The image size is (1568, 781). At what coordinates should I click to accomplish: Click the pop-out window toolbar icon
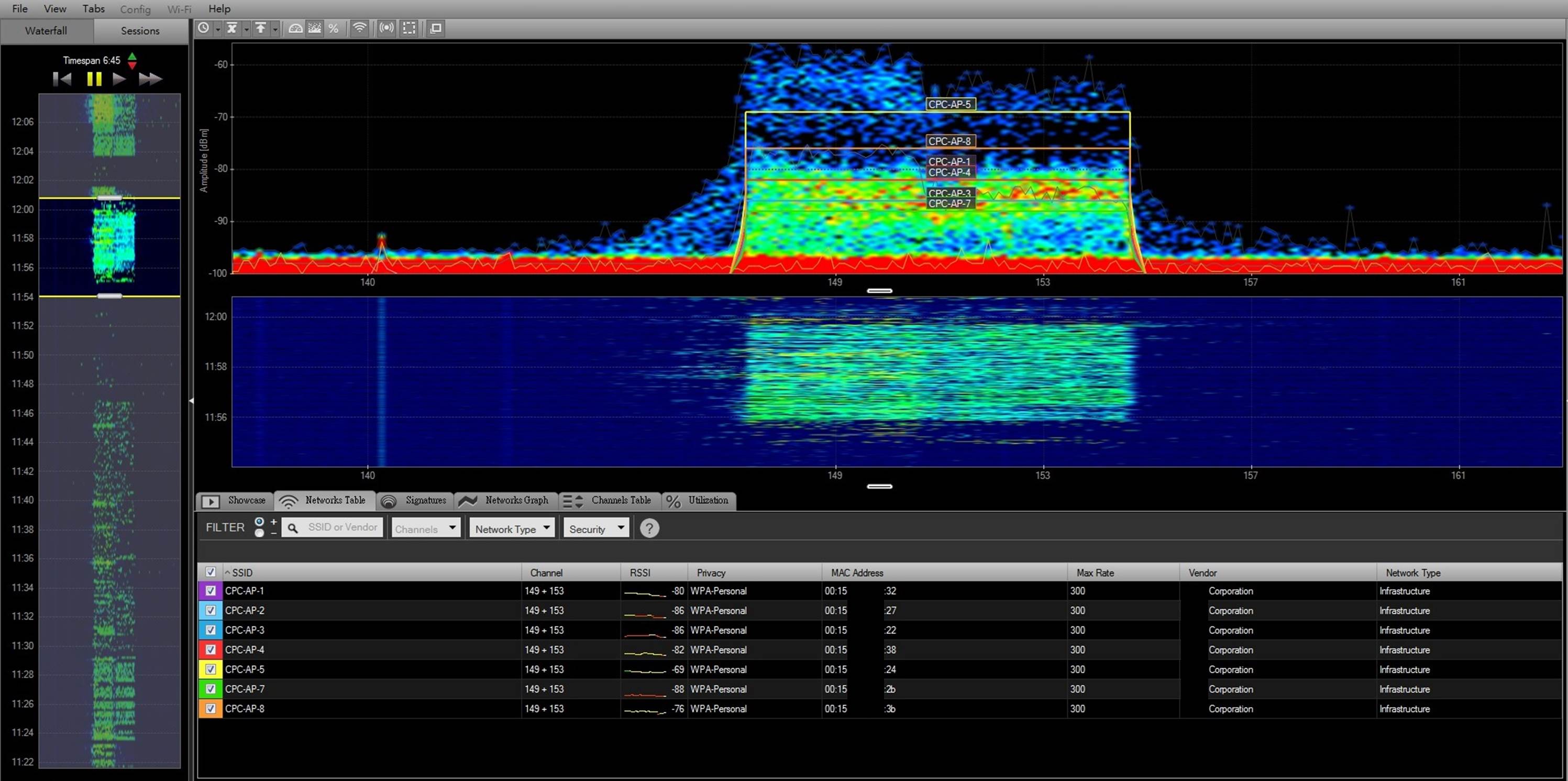(436, 28)
